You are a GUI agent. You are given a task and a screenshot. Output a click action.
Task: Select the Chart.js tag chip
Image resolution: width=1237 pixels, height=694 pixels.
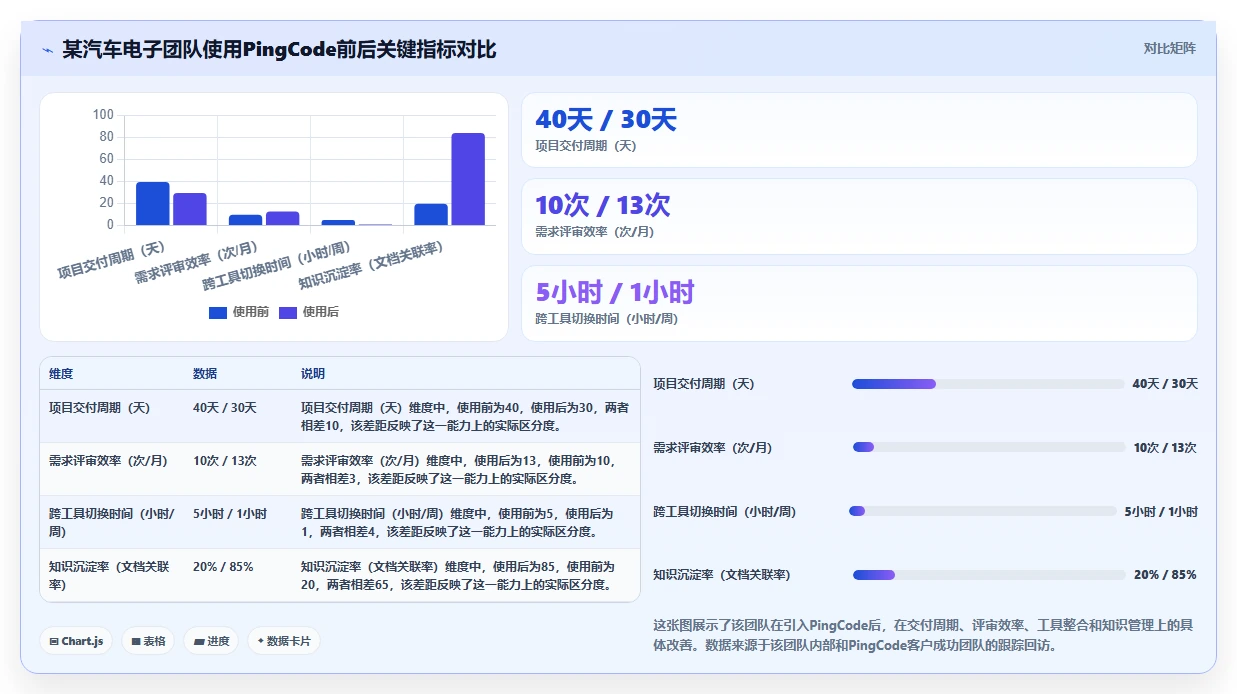point(77,641)
